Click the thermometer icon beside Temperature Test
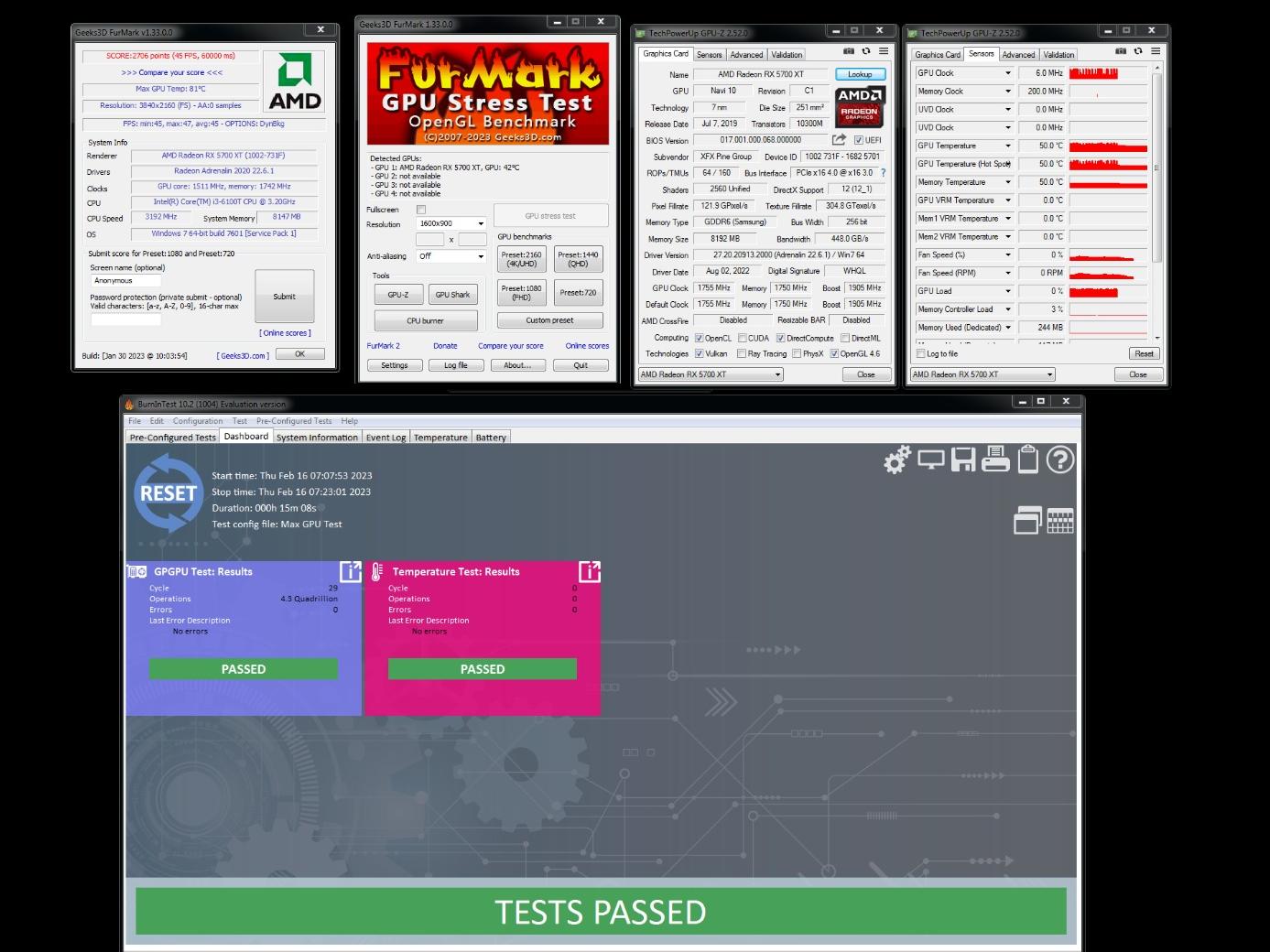The width and height of the screenshot is (1270, 952). click(x=376, y=572)
